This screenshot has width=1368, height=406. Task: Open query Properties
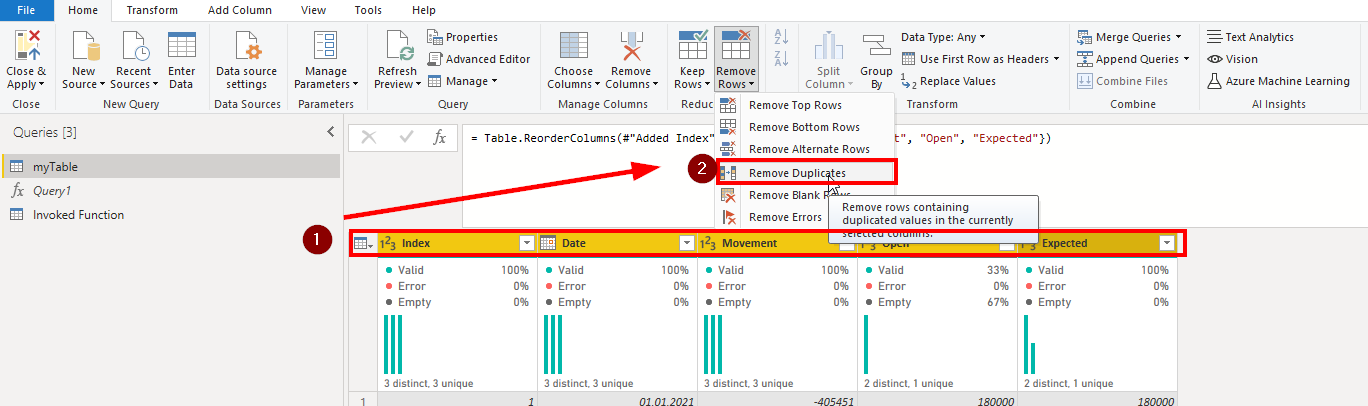pyautogui.click(x=462, y=37)
